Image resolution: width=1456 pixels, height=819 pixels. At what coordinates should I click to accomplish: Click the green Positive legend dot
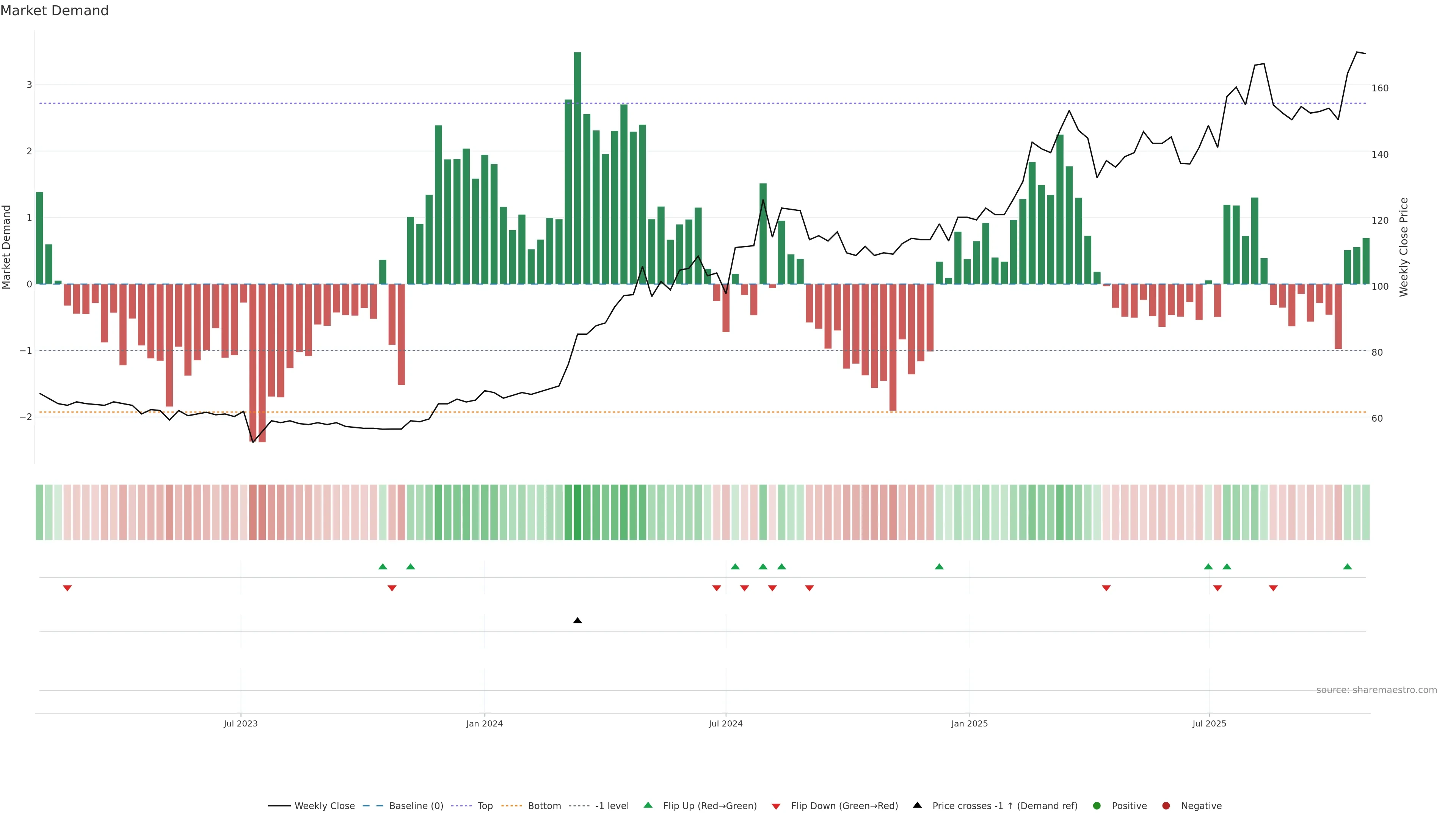[x=1097, y=806]
